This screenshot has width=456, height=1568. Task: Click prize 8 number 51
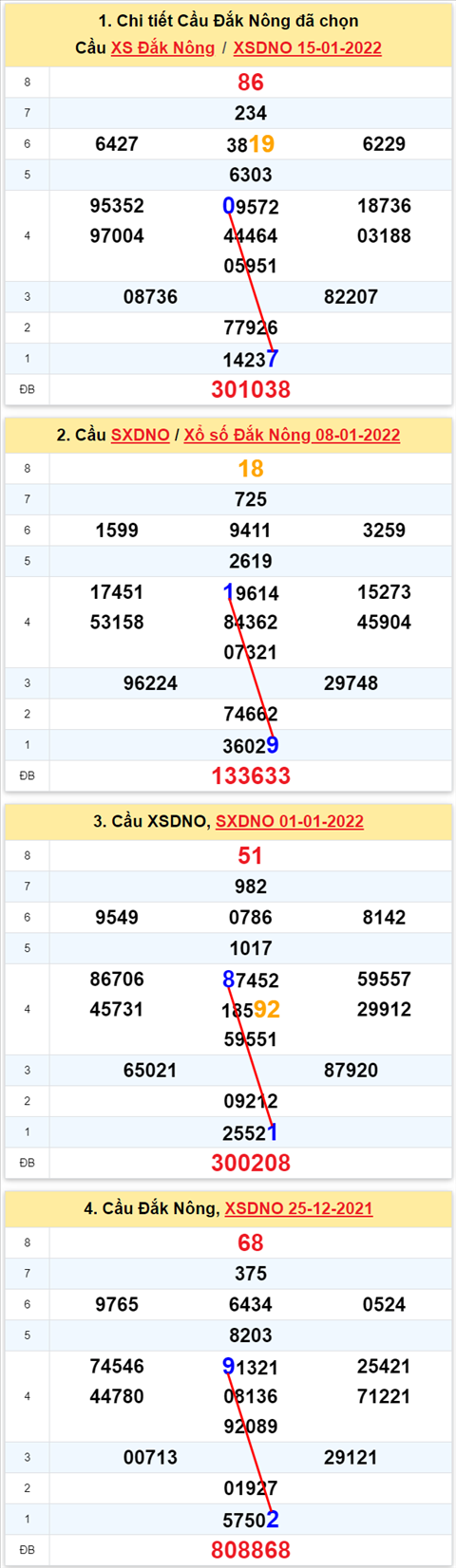click(x=251, y=856)
